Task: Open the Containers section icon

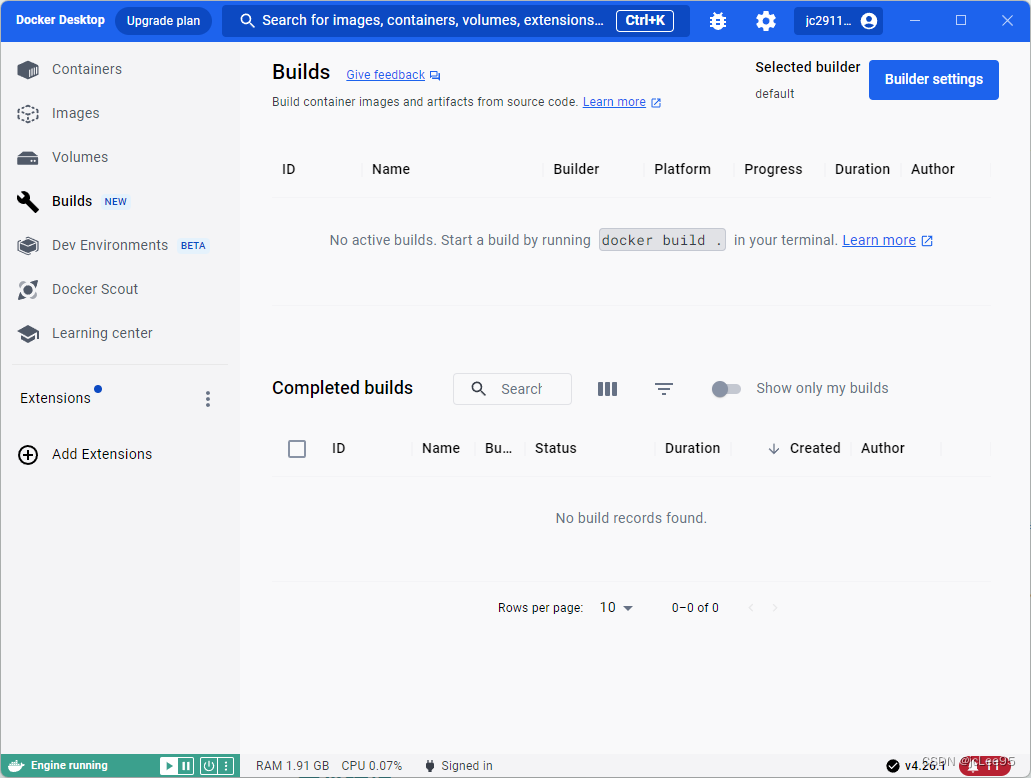Action: (28, 69)
